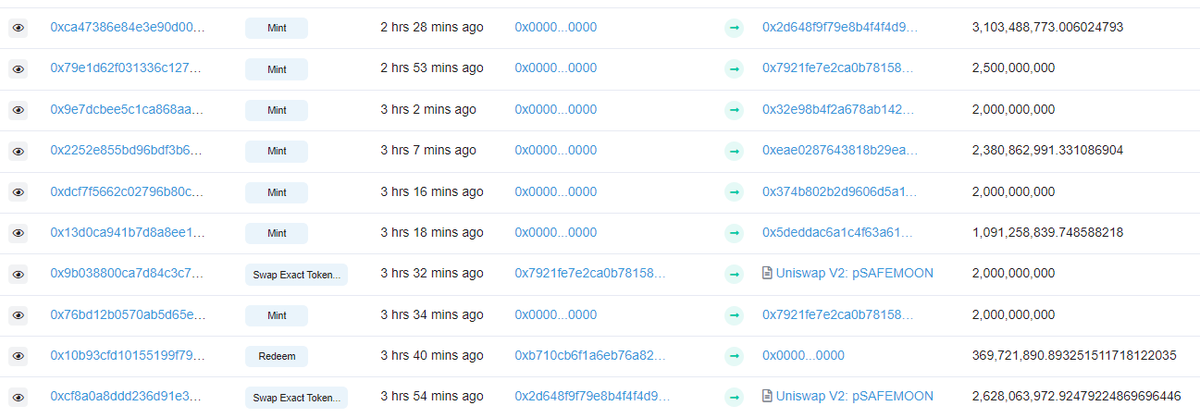Open Uniswap V2: pSAFEMOON in 3 hrs 54 mins row

pos(855,396)
